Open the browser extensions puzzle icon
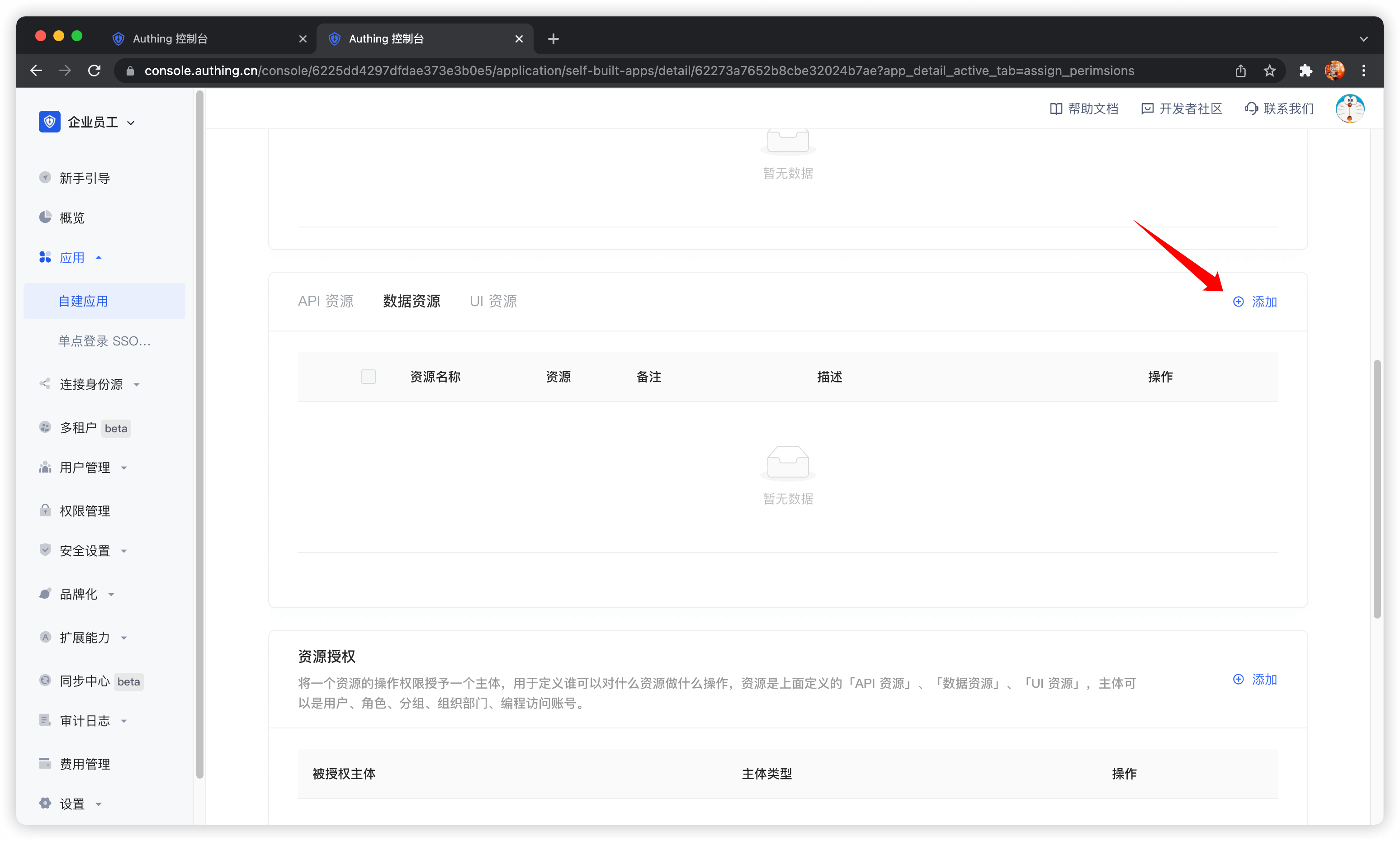Viewport: 1400px width, 841px height. pos(1306,71)
